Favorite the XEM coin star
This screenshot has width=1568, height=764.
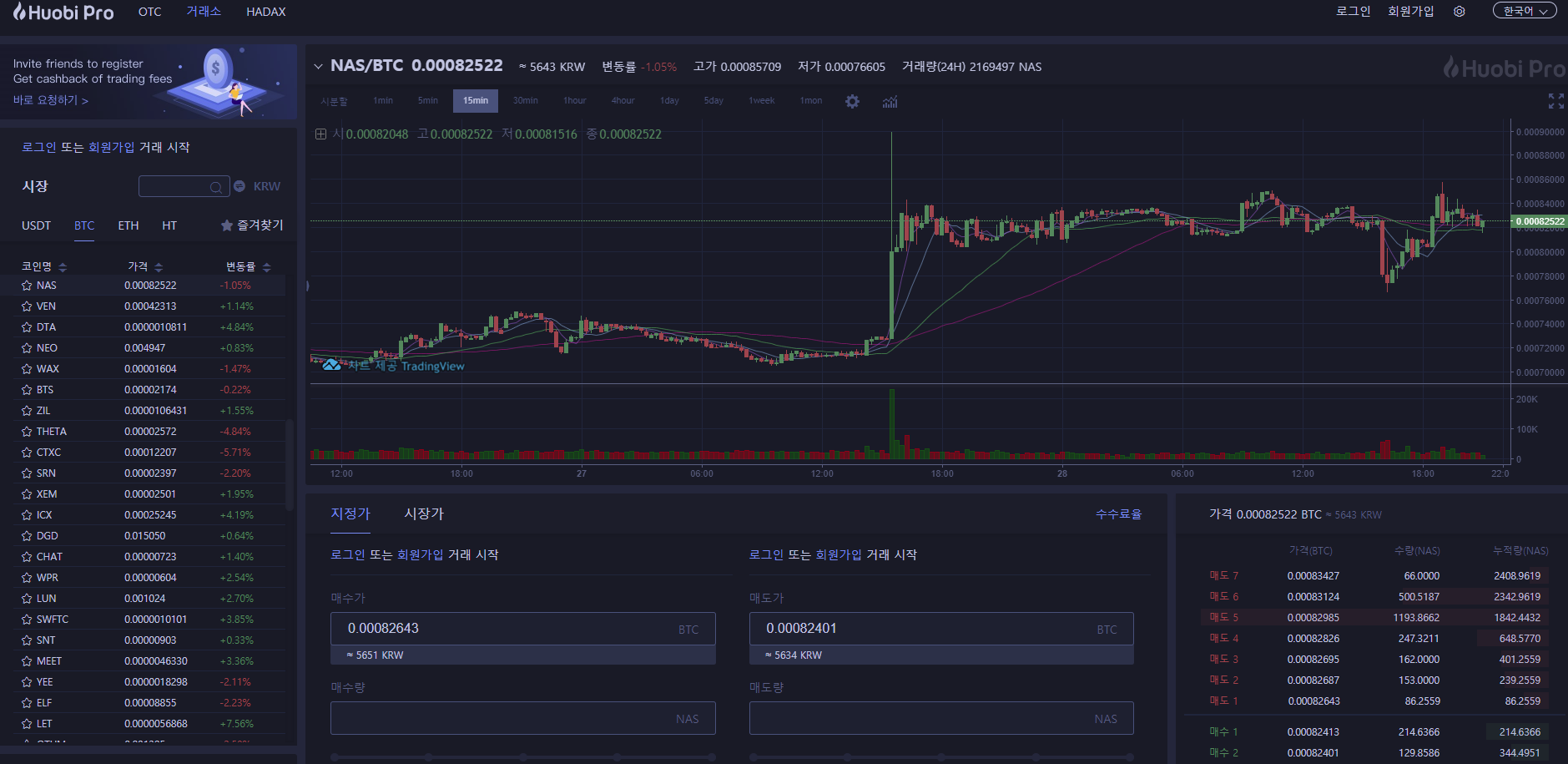(27, 494)
